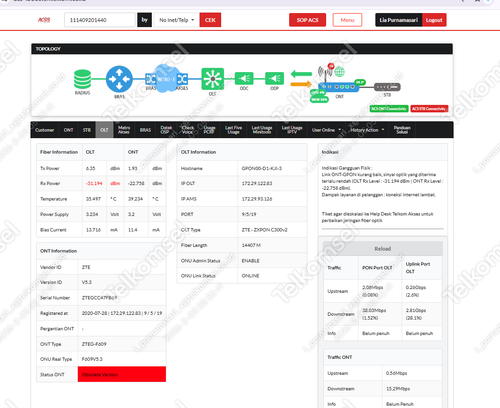The height and width of the screenshot is (408, 500).
Task: Switch to the STB tab
Action: tap(87, 130)
